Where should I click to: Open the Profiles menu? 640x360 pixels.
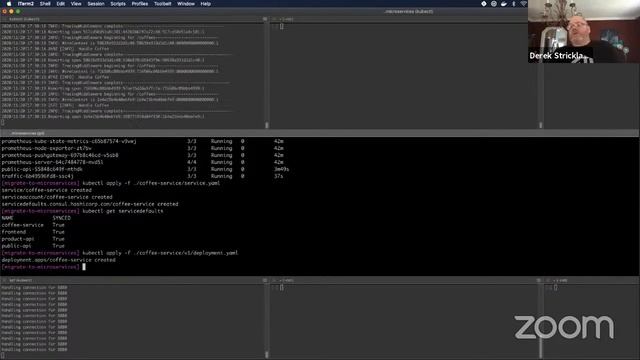140,4
